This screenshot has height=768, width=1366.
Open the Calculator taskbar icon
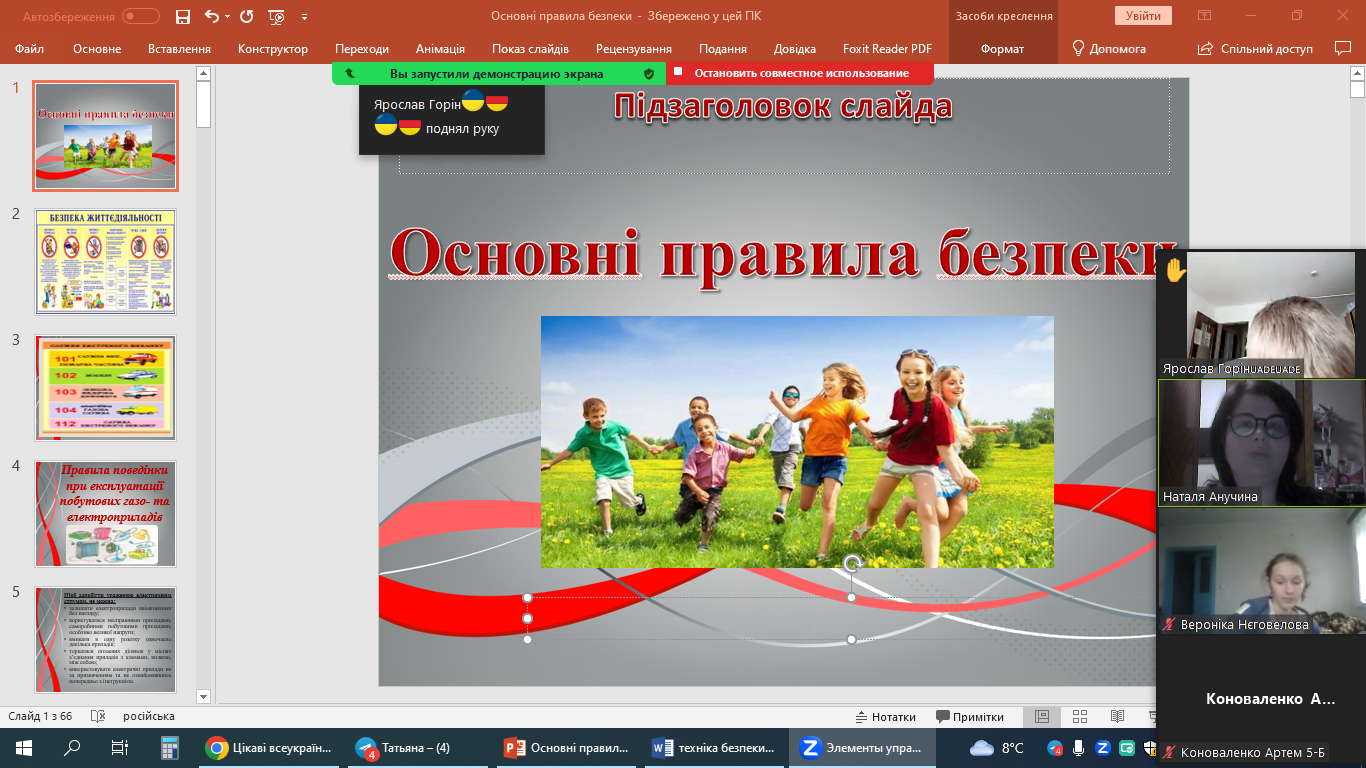pos(169,748)
